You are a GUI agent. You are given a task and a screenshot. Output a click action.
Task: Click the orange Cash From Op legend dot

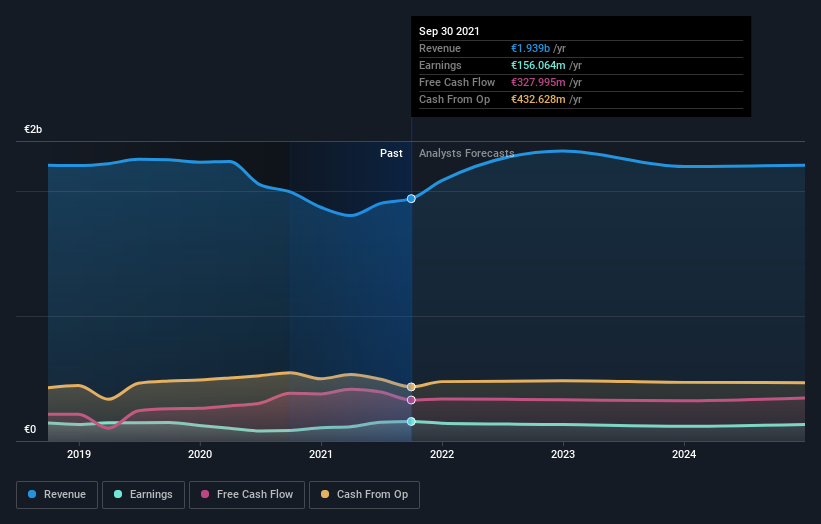coord(325,494)
